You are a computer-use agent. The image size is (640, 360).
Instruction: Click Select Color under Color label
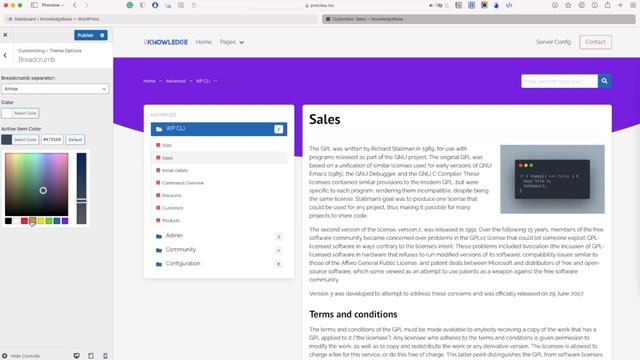[x=25, y=113]
